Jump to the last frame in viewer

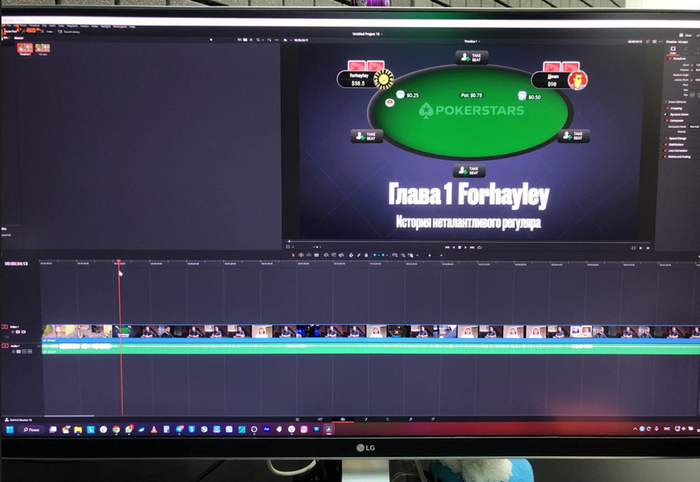(x=472, y=247)
